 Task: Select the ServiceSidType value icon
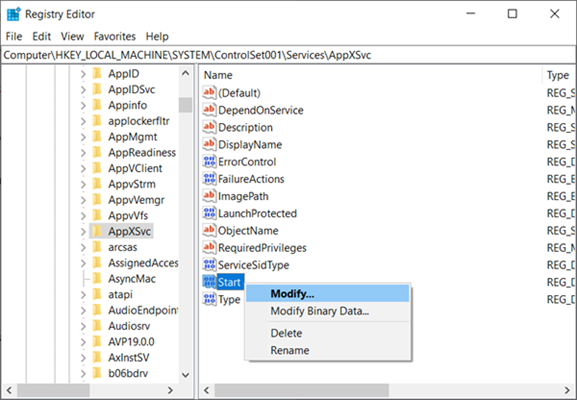(x=209, y=265)
